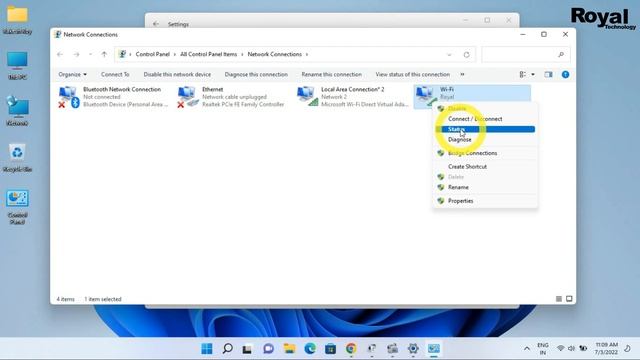The height and width of the screenshot is (360, 640).
Task: Click the Wi-Fi tray icon
Action: (561, 349)
